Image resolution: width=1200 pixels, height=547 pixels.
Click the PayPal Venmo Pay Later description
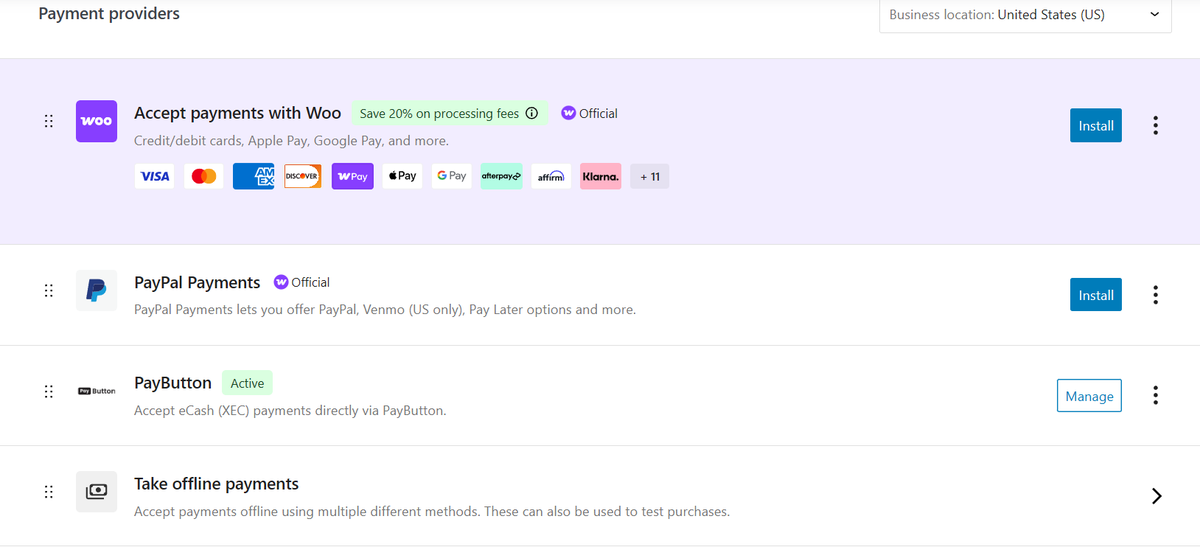click(385, 310)
